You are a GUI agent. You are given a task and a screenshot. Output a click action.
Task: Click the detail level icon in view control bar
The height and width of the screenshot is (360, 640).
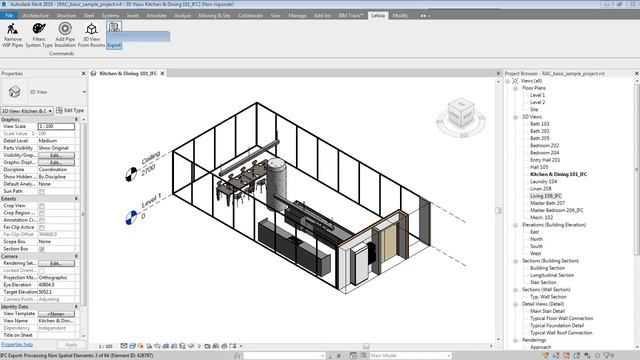coord(124,346)
